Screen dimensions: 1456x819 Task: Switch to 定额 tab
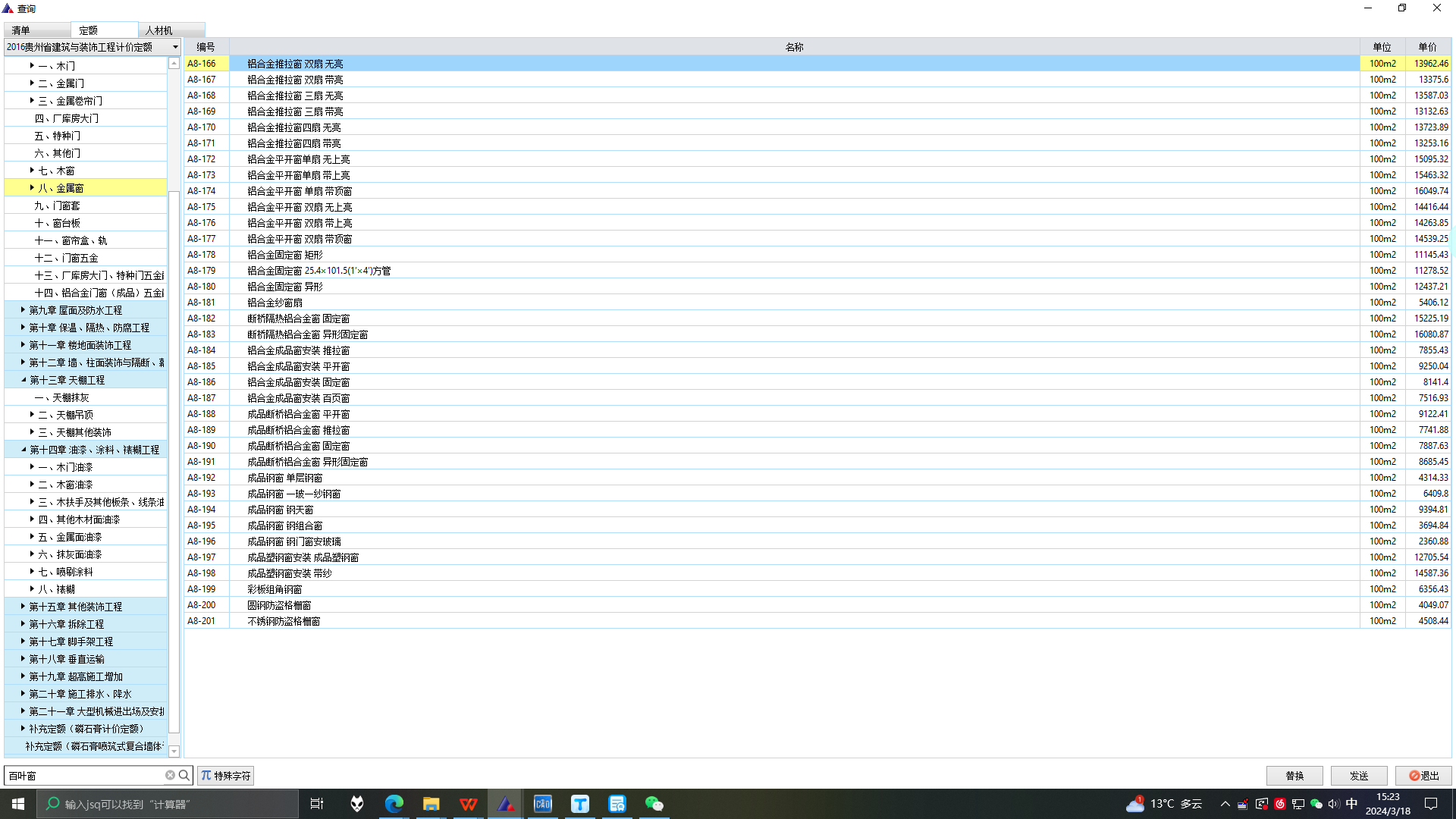(x=105, y=30)
